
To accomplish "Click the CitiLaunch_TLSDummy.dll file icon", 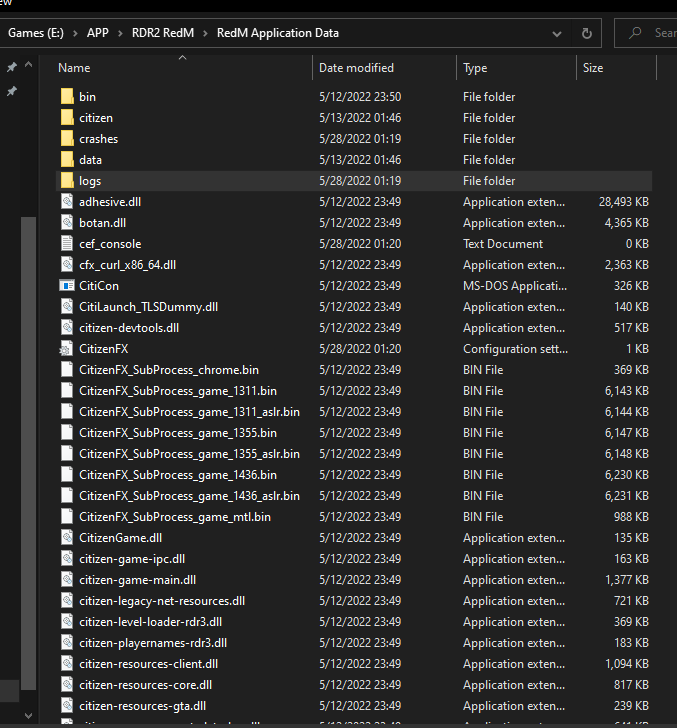I will pyautogui.click(x=67, y=306).
